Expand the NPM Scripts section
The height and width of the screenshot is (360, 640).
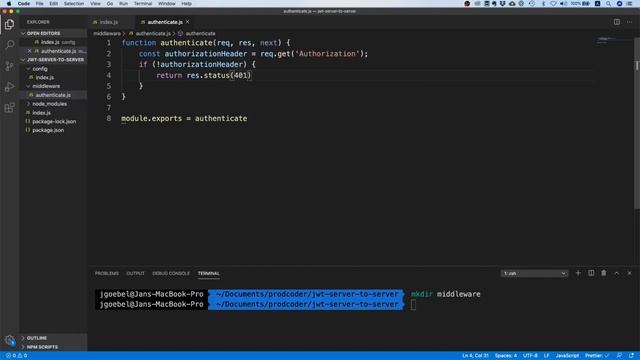point(54,347)
